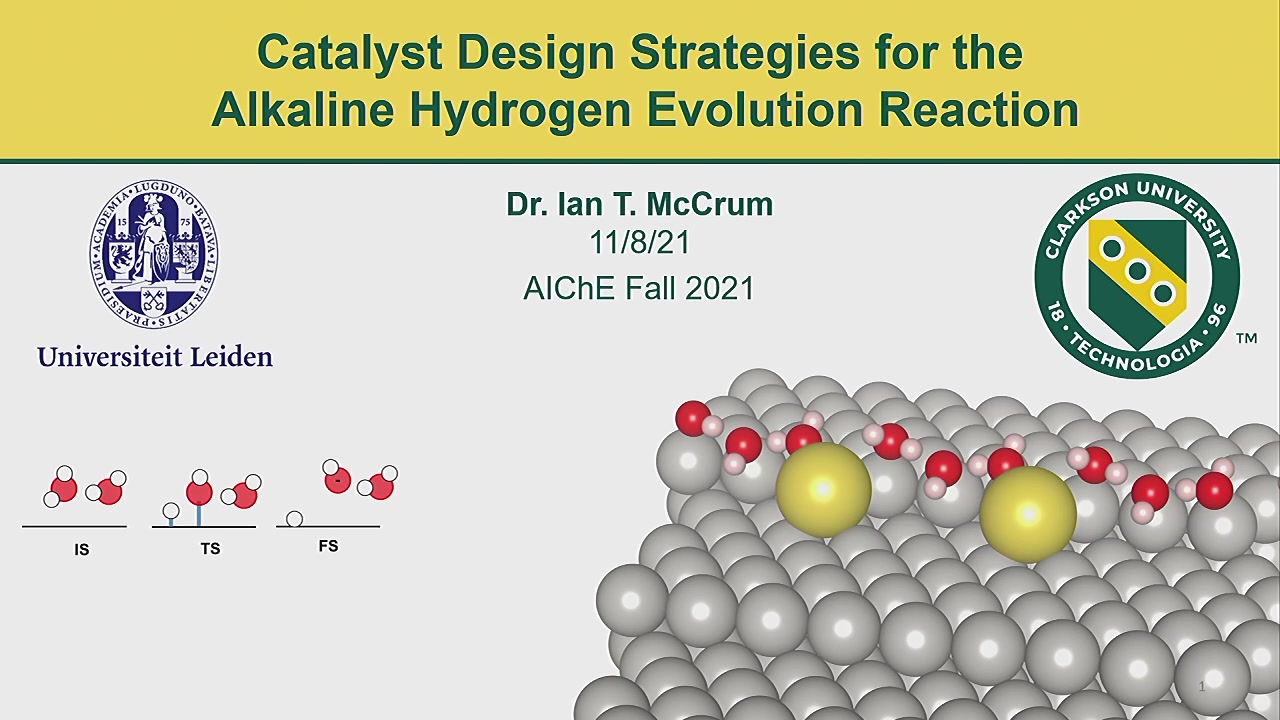Viewport: 1280px width, 720px height.
Task: Click the left yellow atom on the surface model
Action: [x=823, y=489]
